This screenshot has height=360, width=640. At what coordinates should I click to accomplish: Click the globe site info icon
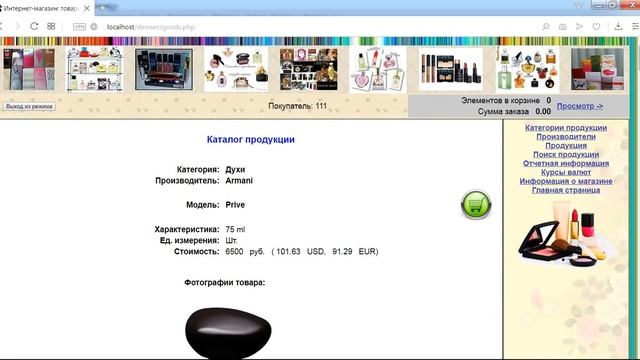click(x=94, y=27)
